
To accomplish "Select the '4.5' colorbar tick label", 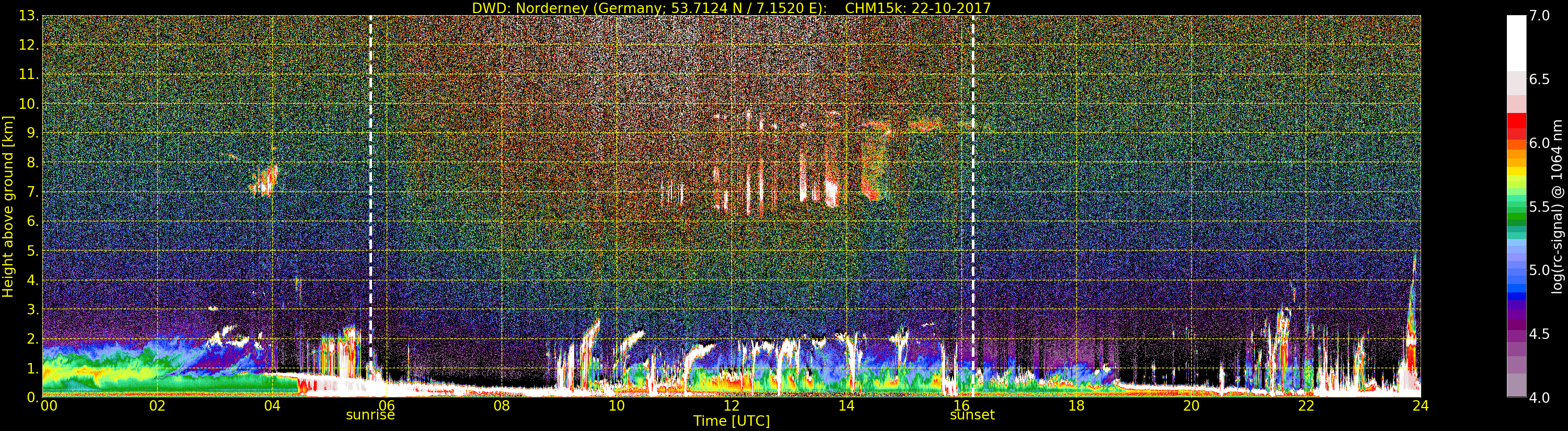I will coord(1539,334).
